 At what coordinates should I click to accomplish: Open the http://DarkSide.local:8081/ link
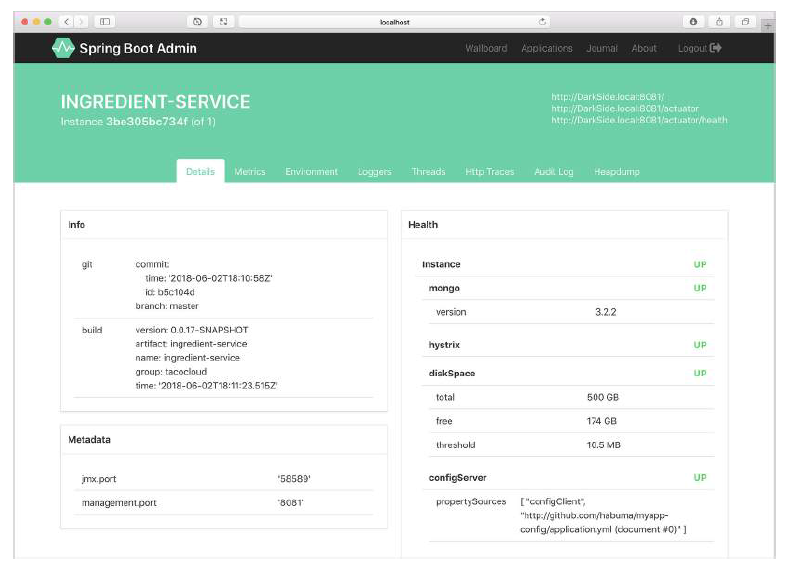[608, 97]
